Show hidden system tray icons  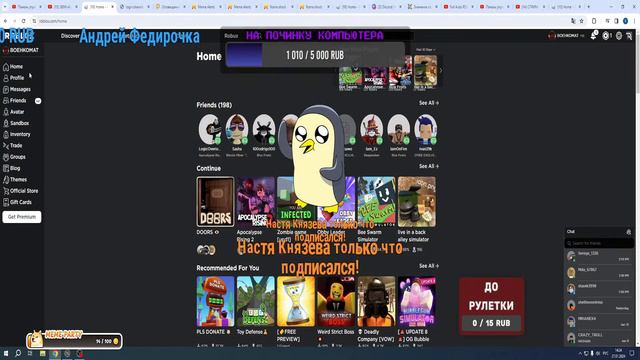580,353
